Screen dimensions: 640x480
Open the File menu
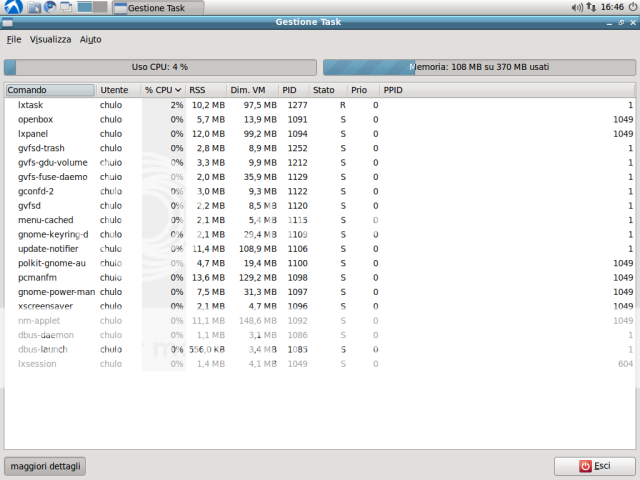point(14,40)
